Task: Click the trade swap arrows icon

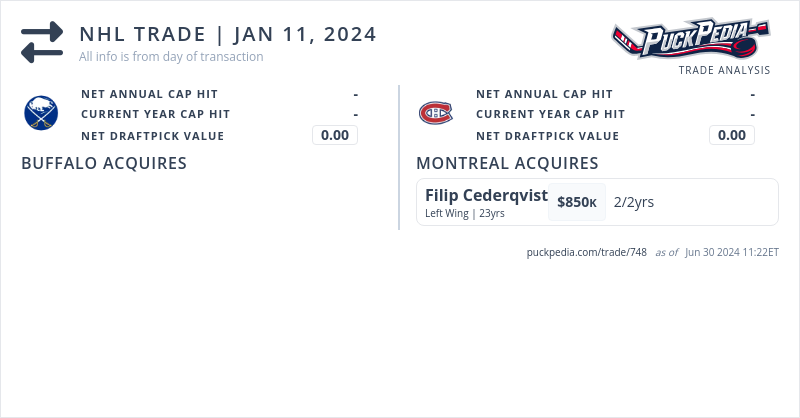Action: coord(42,43)
